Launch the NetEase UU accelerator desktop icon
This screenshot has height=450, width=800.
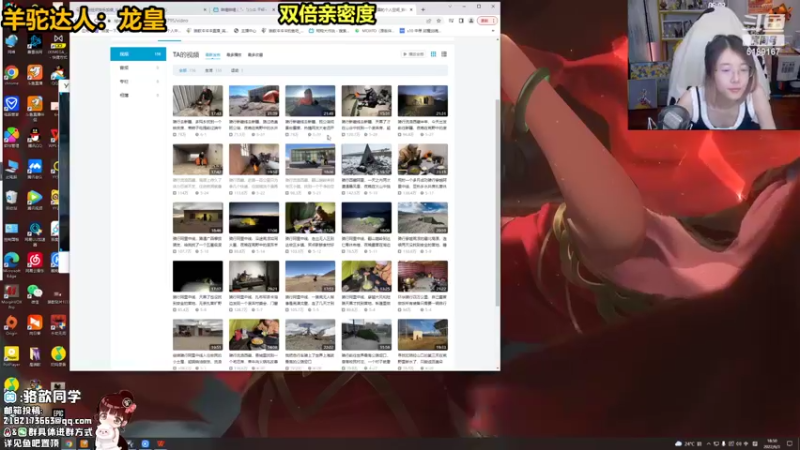pyautogui.click(x=35, y=230)
